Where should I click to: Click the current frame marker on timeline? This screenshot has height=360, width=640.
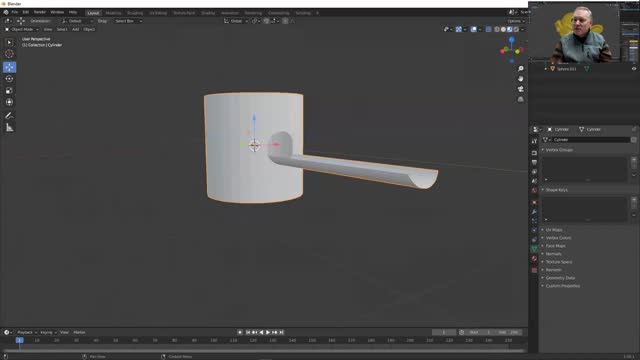[19, 340]
